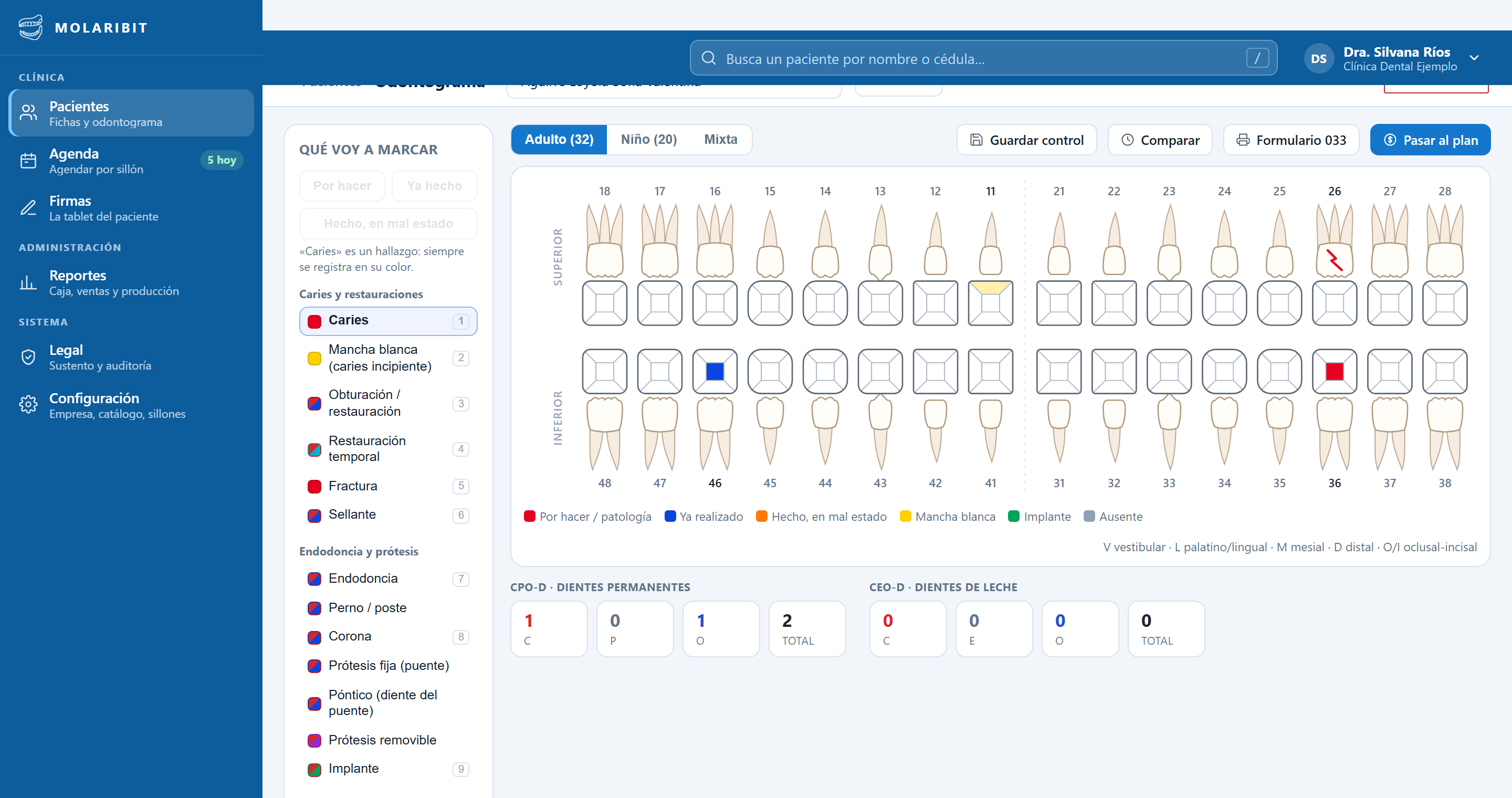Select Caries as marking type
Screen dimensions: 1512x798
pyautogui.click(x=388, y=321)
